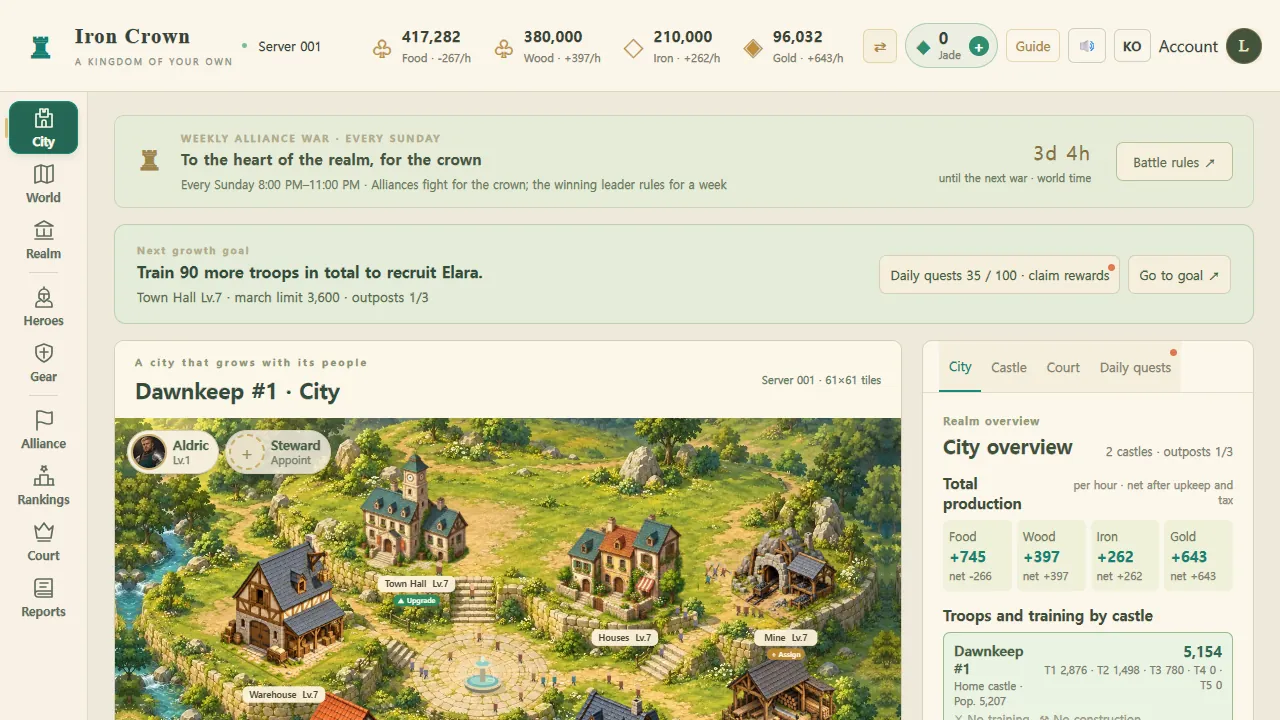
Task: Open the Account label
Action: coord(1188,46)
